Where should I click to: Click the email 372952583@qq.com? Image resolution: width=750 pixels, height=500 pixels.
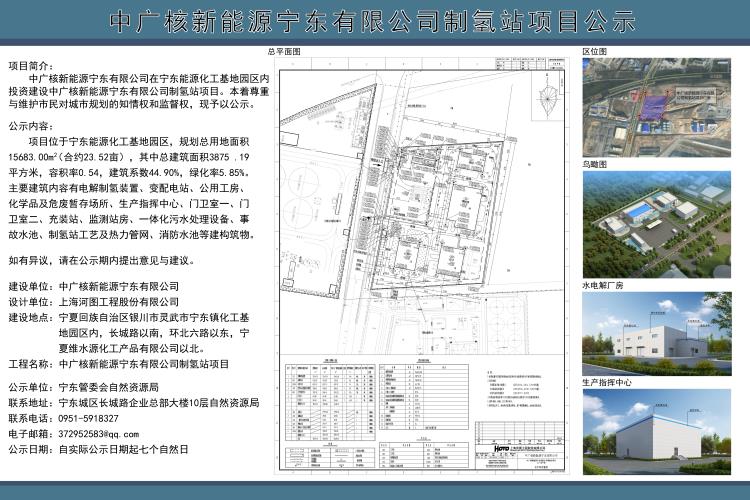[99, 434]
